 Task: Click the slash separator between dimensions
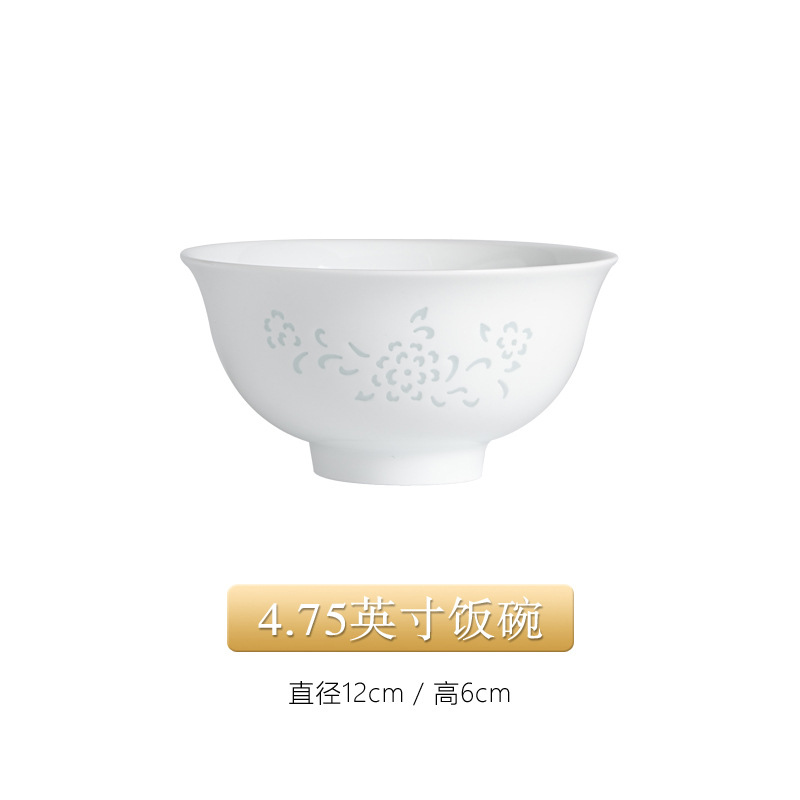419,694
